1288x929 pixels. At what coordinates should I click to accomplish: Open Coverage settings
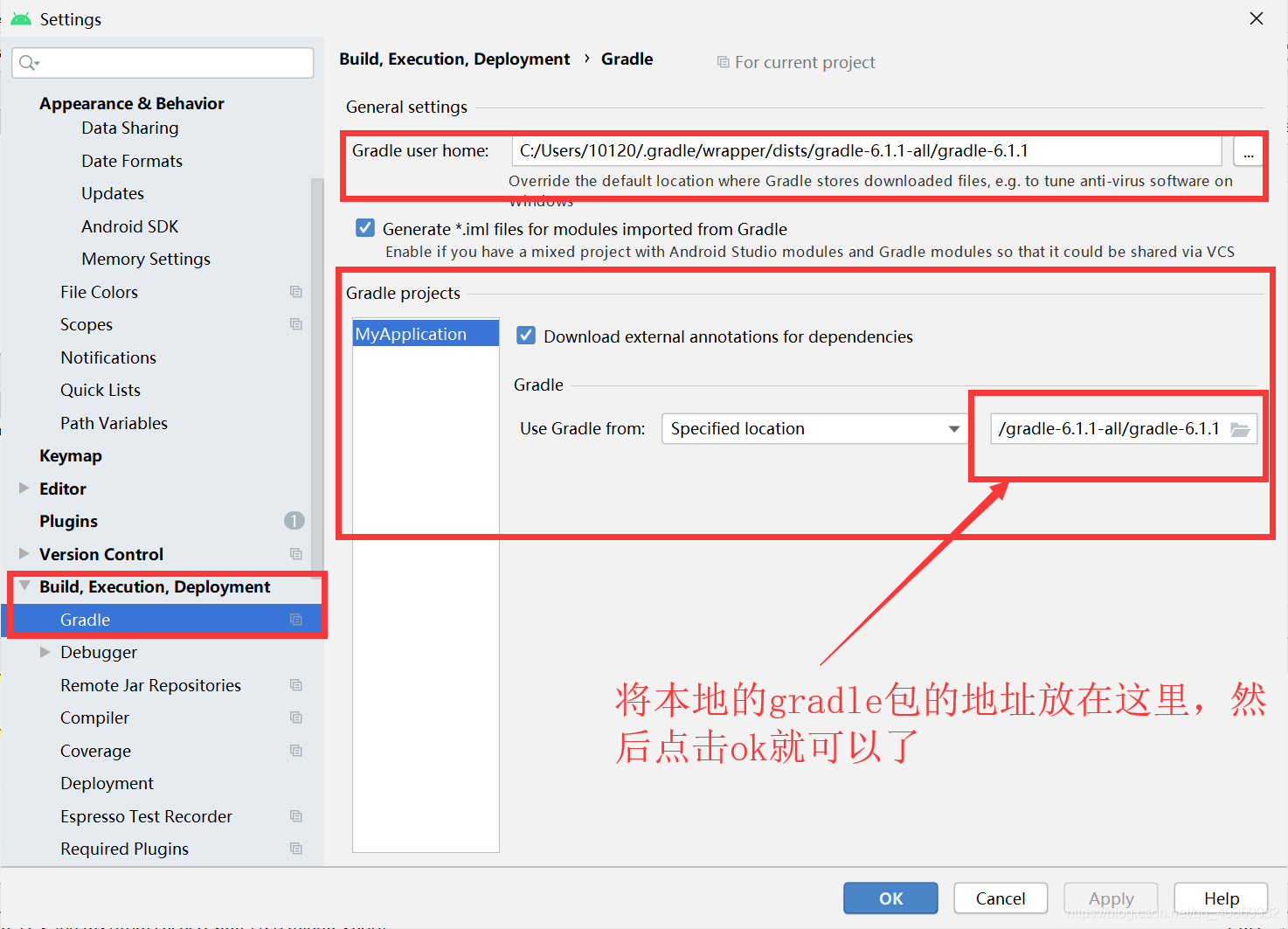pyautogui.click(x=95, y=751)
